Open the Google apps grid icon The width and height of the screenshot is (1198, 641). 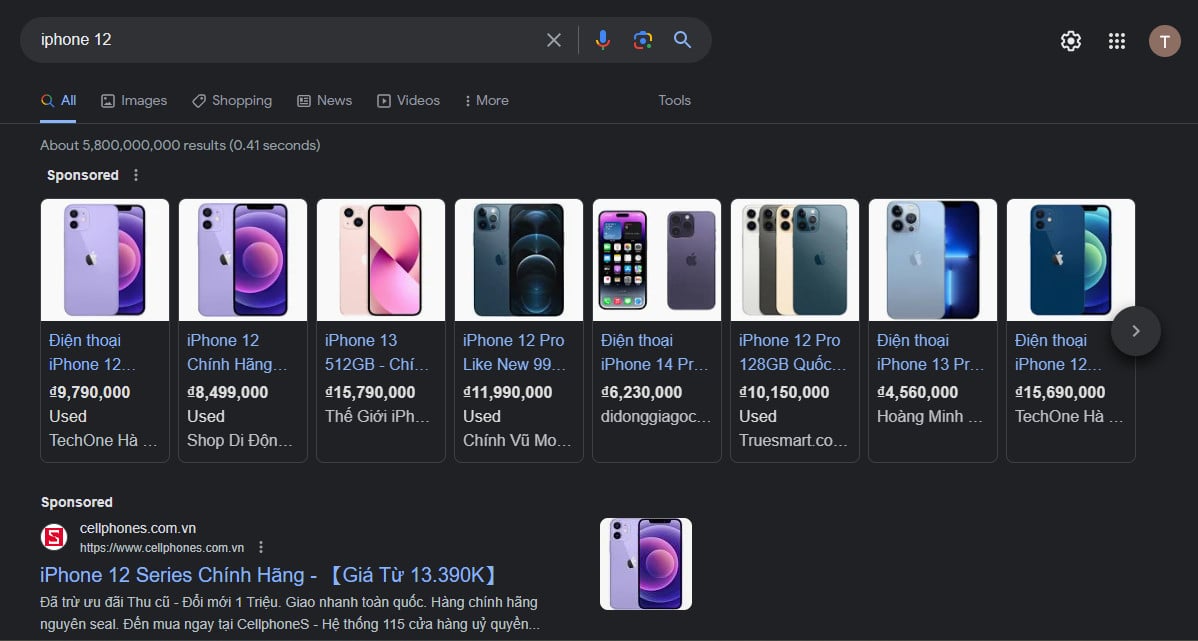[x=1117, y=41]
